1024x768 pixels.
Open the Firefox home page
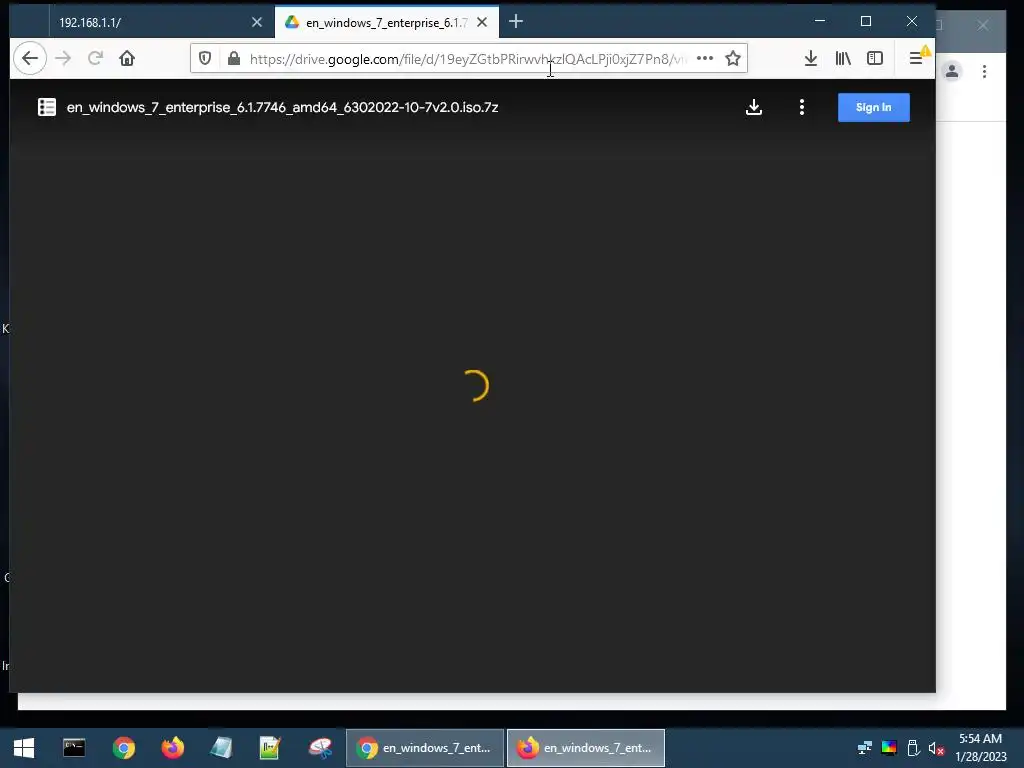[x=127, y=58]
